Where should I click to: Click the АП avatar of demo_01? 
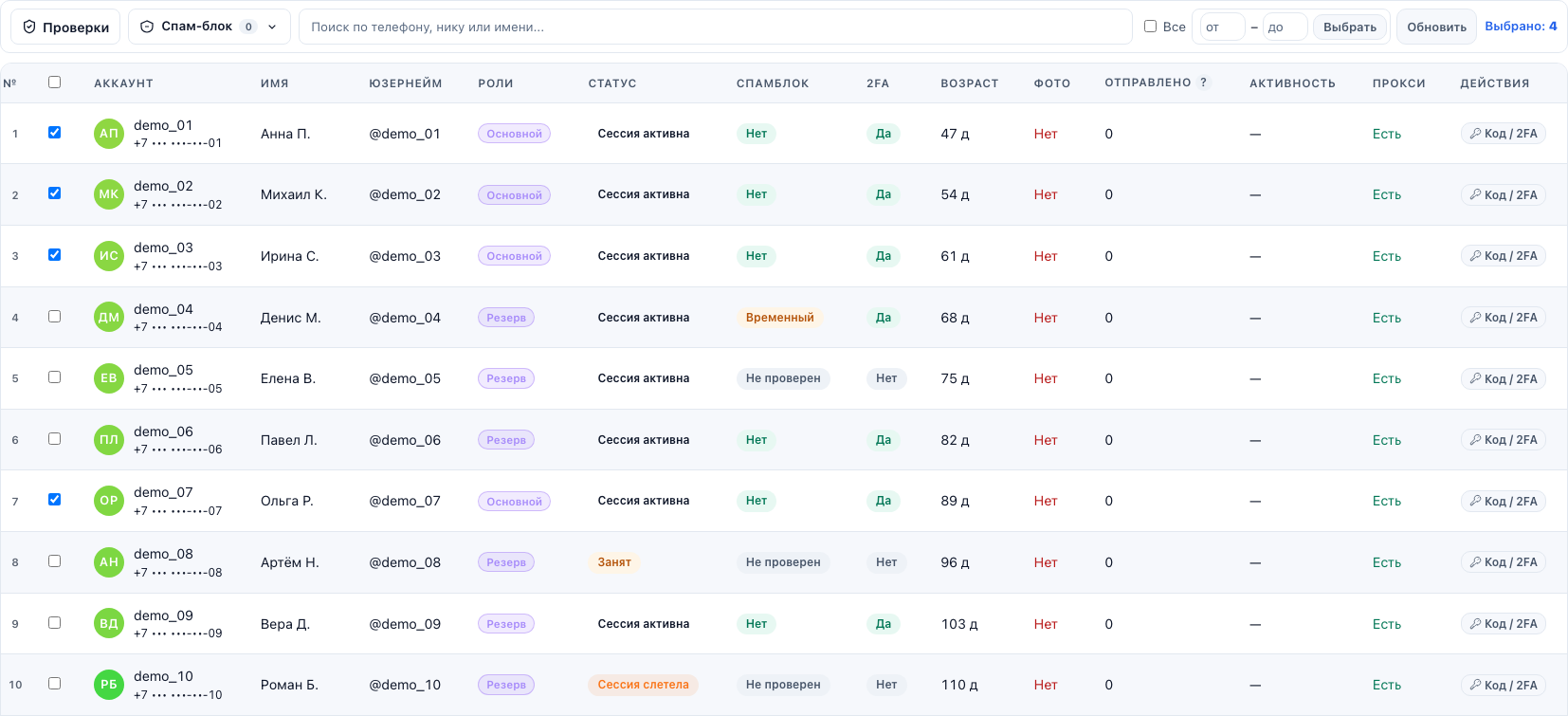109,134
